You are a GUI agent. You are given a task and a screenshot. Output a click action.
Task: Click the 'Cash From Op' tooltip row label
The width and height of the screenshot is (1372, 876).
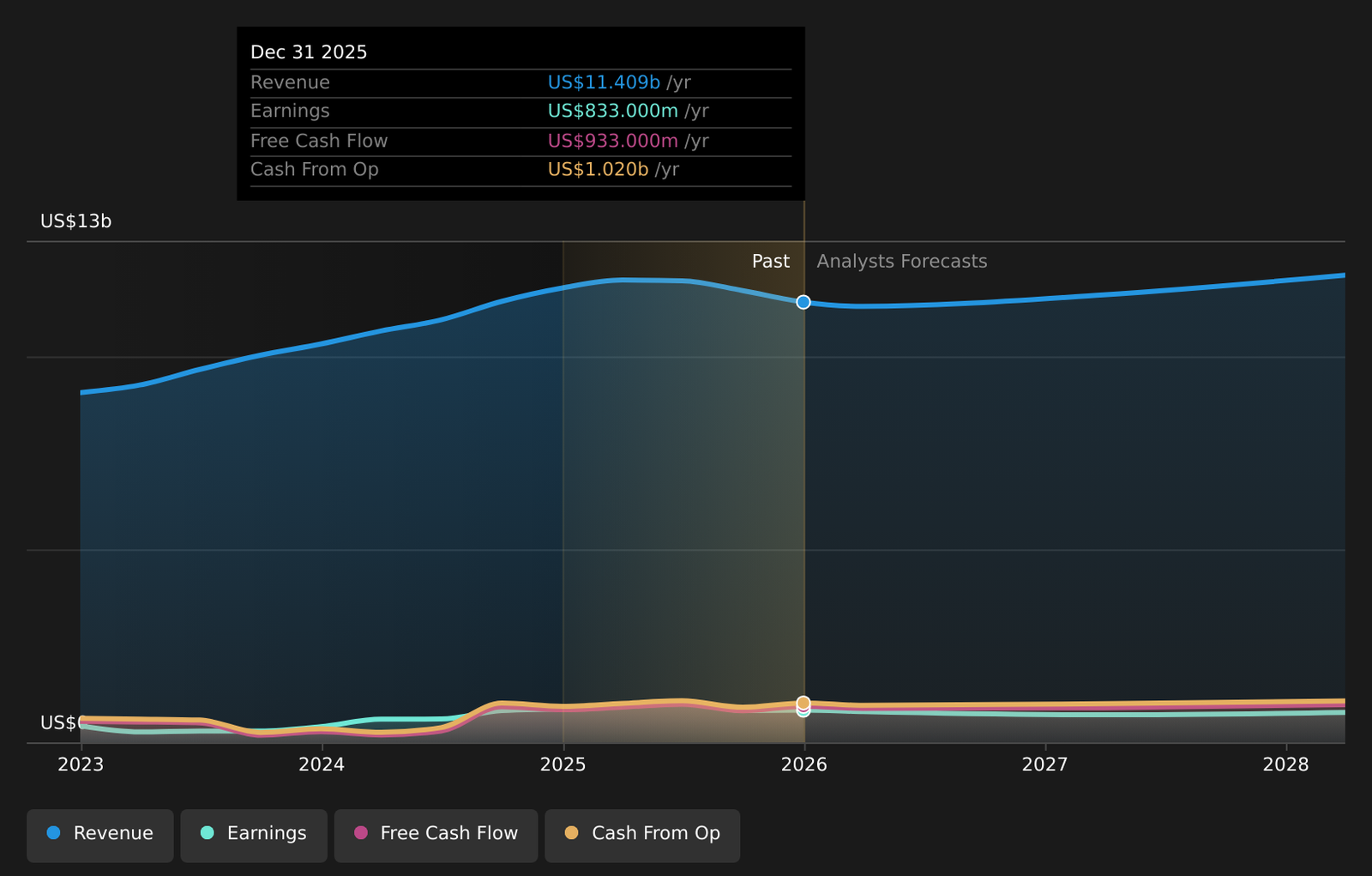tap(315, 169)
